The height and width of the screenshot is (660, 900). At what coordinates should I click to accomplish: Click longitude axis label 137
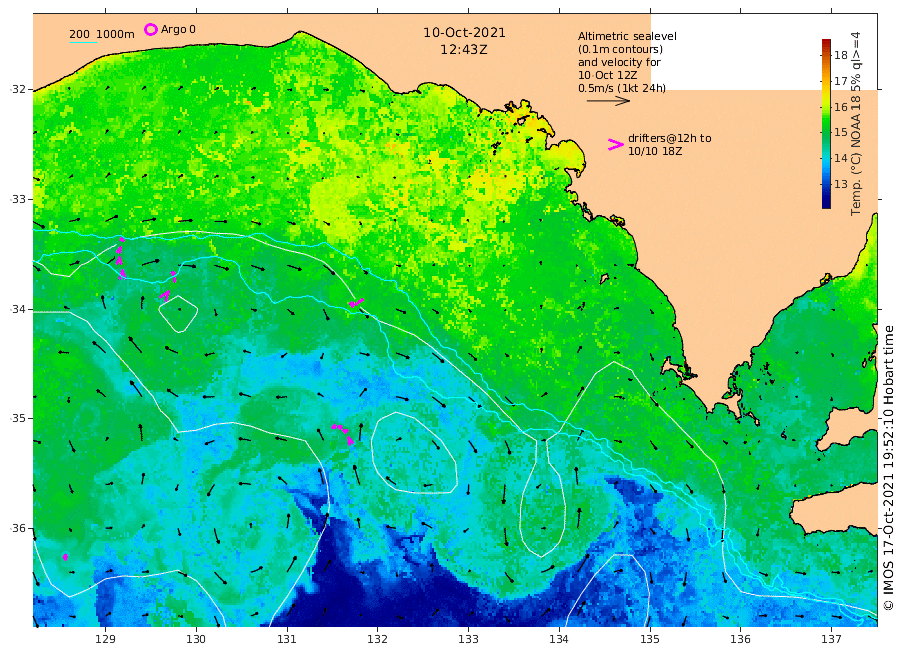coord(831,639)
